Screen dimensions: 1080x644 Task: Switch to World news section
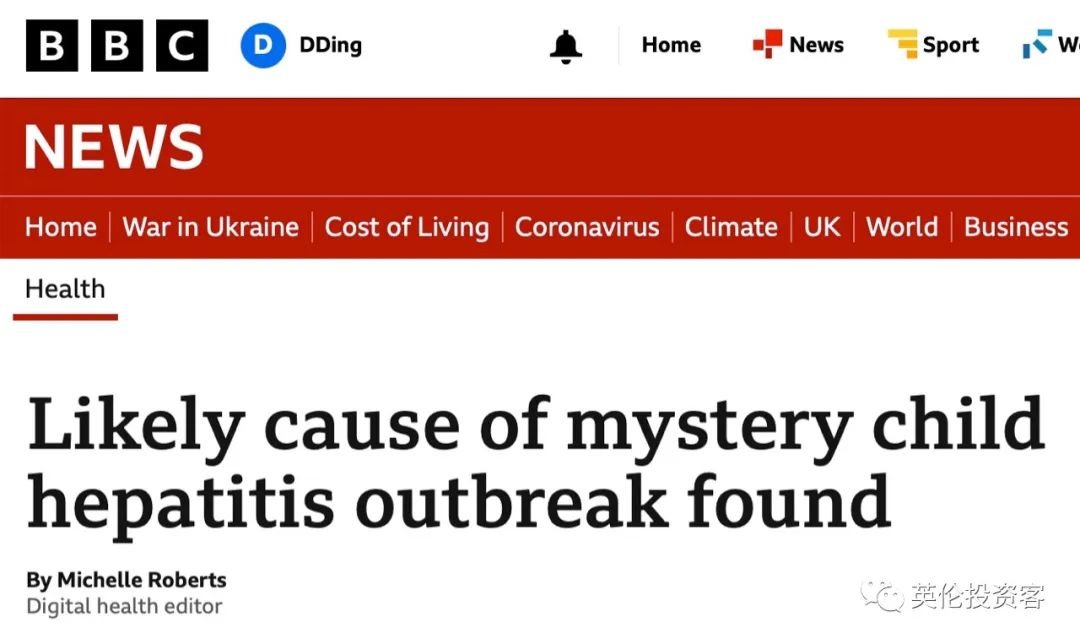[902, 227]
